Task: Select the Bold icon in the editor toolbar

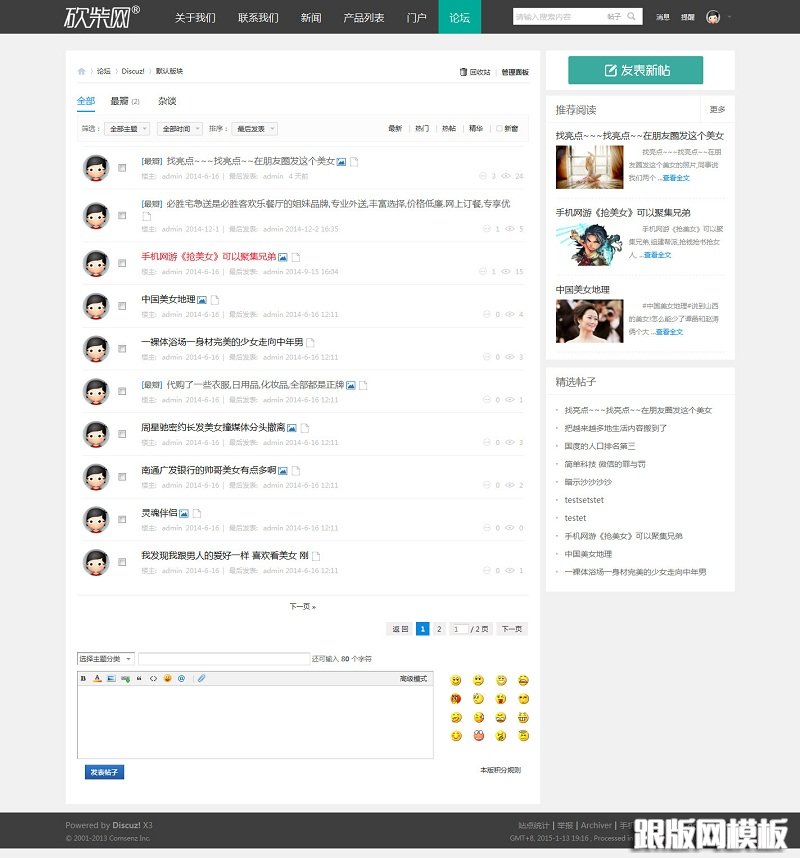Action: [x=83, y=679]
